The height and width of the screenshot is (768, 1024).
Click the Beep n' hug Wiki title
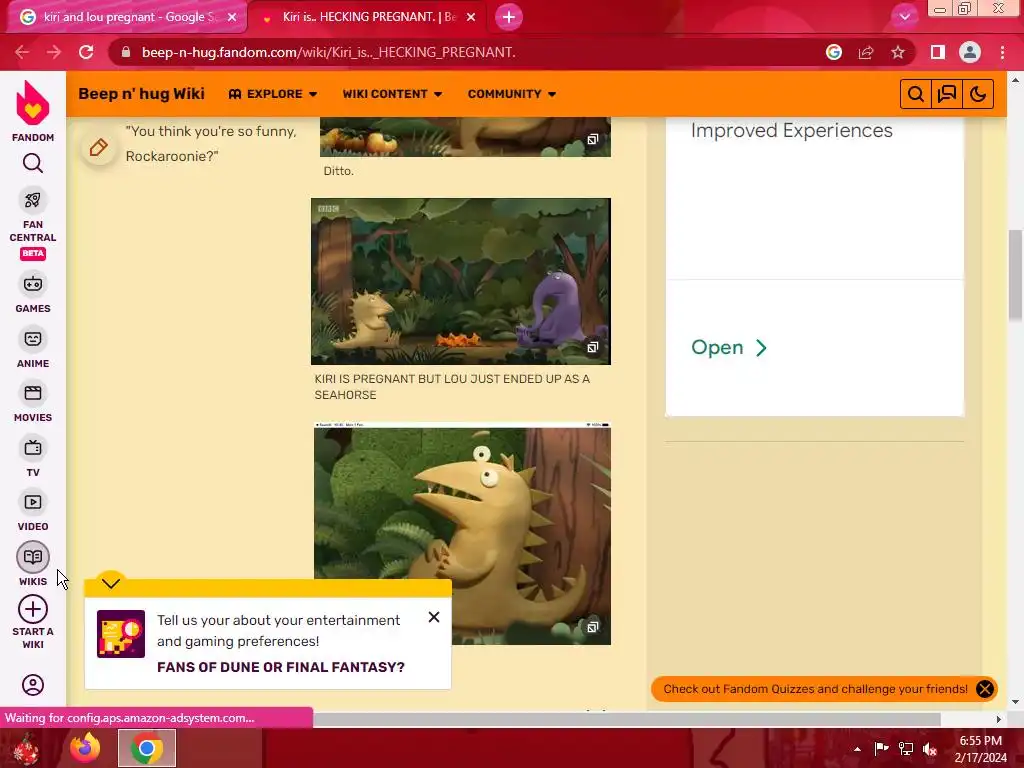[x=142, y=94]
